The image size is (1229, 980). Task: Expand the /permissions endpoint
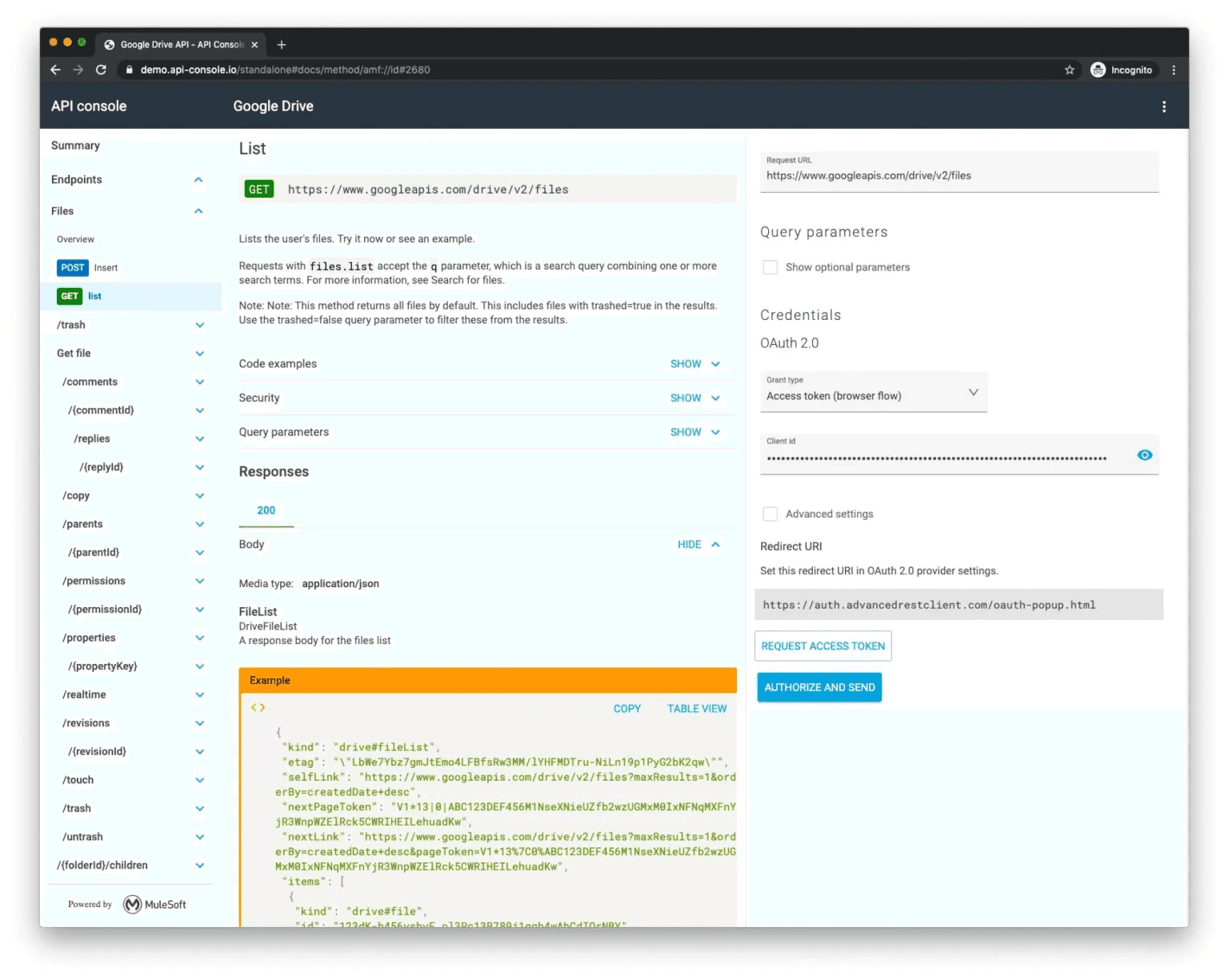[x=199, y=581]
